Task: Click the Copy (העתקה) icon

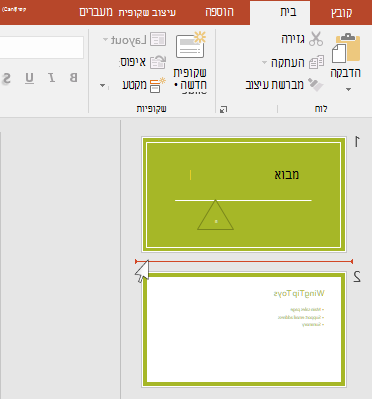Action: [x=316, y=62]
